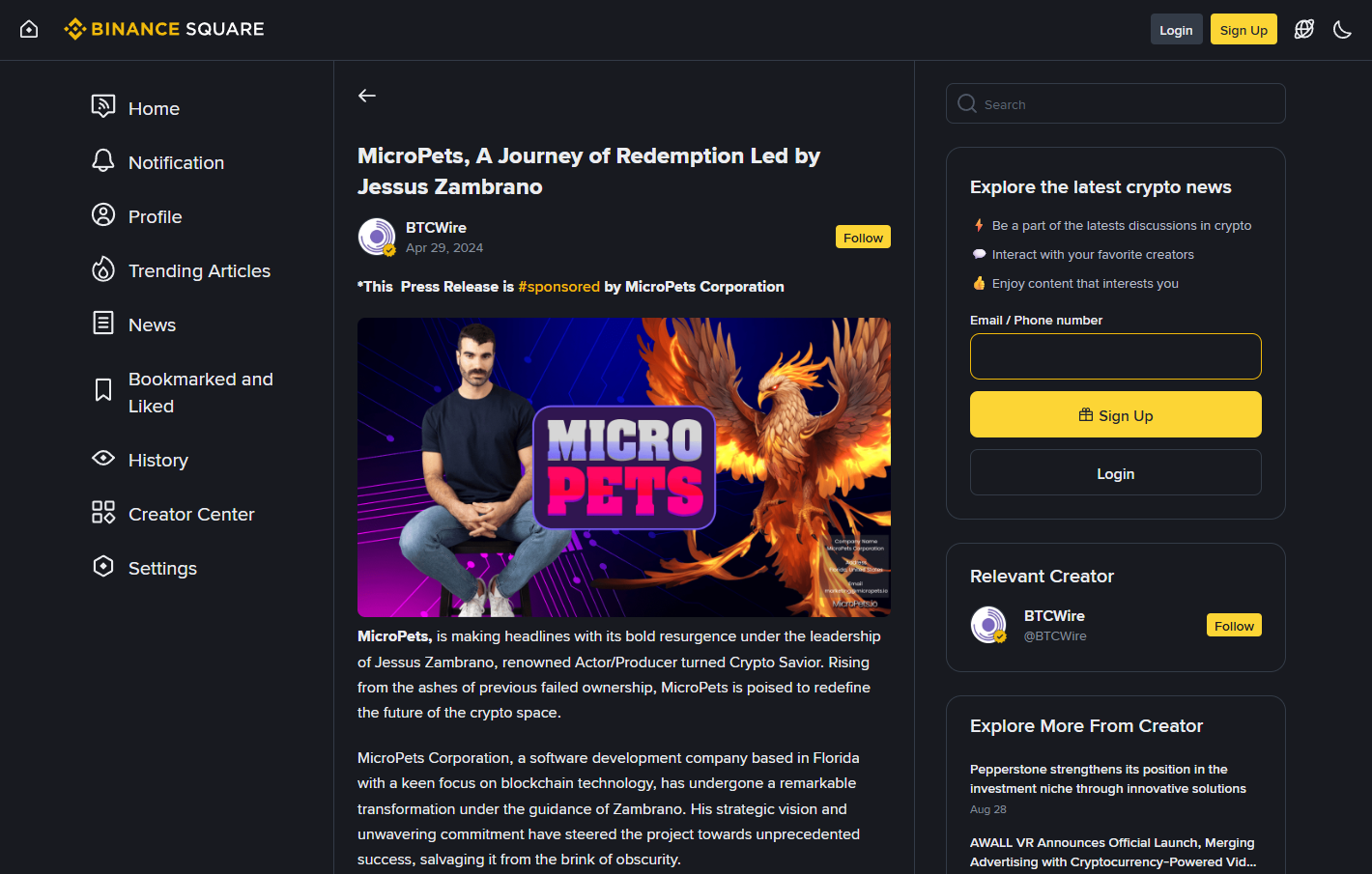Viewport: 1372px width, 874px height.
Task: Follow BTCWire under article title
Action: (862, 238)
